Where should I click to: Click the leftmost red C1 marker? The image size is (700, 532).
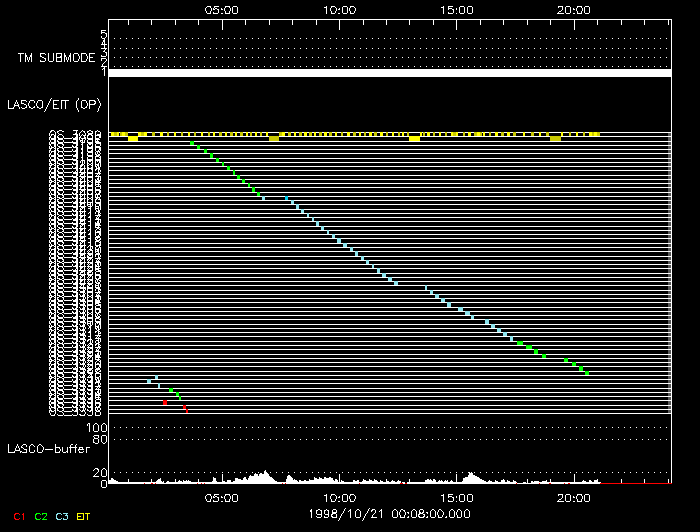[166, 402]
